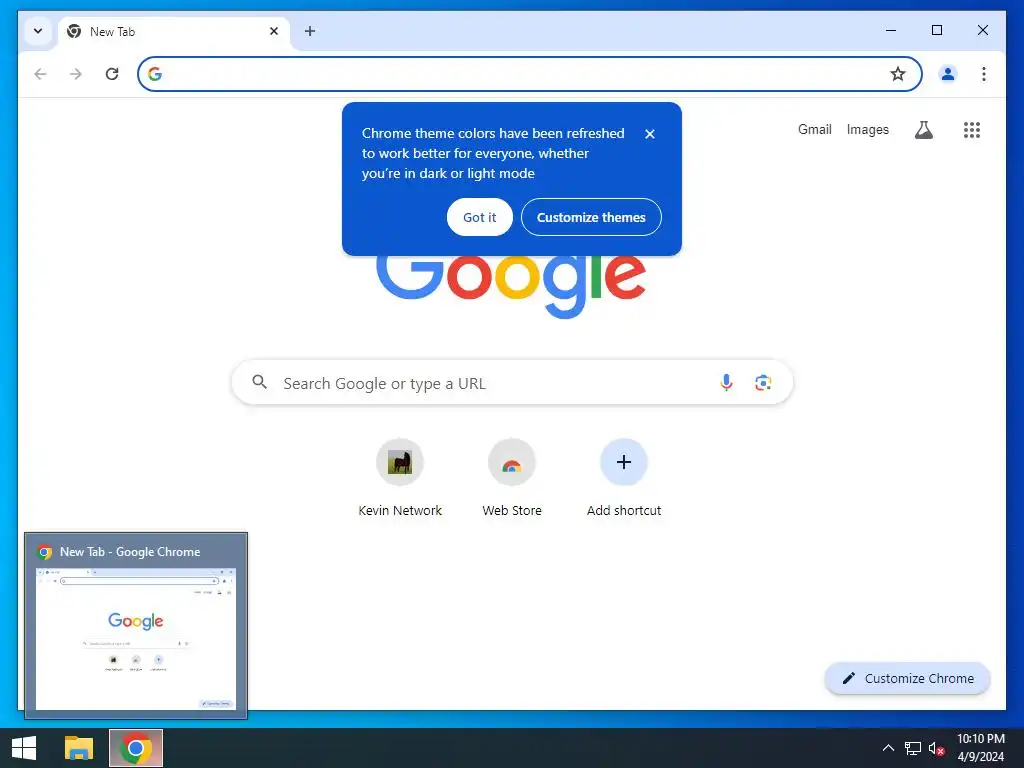Open the Chrome profile avatar
Screen dimensions: 1024x768
pyautogui.click(x=948, y=74)
